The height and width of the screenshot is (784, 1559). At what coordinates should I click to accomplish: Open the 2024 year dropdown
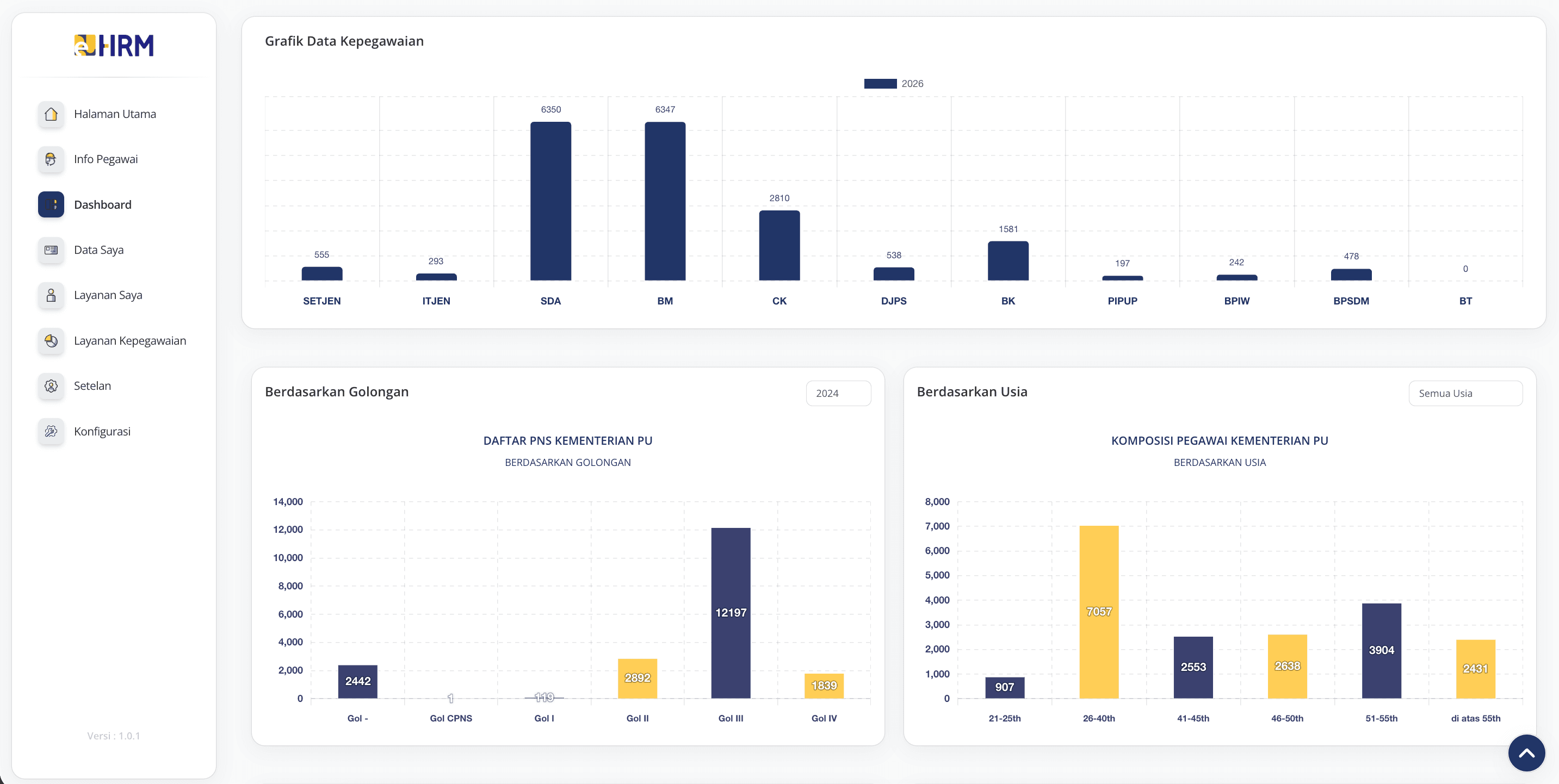coord(838,393)
